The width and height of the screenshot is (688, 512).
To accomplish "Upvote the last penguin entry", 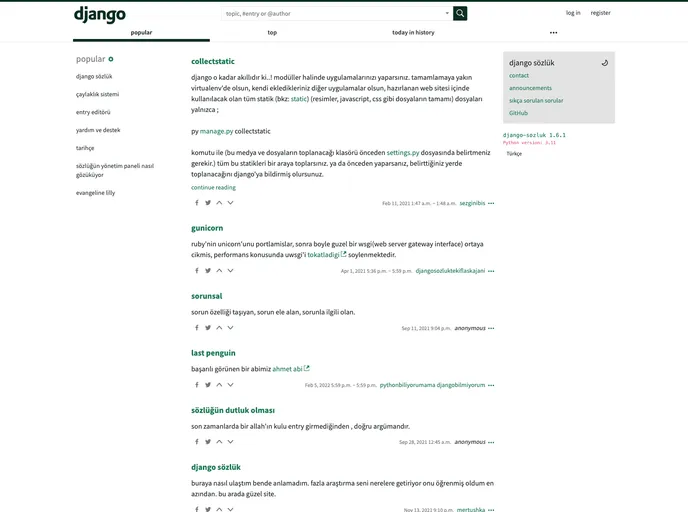I will [x=219, y=385].
